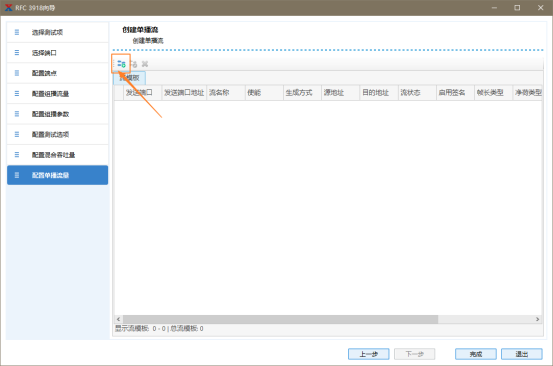Click the 发送端口 column header
Viewport: 553px width, 366px height.
click(142, 93)
